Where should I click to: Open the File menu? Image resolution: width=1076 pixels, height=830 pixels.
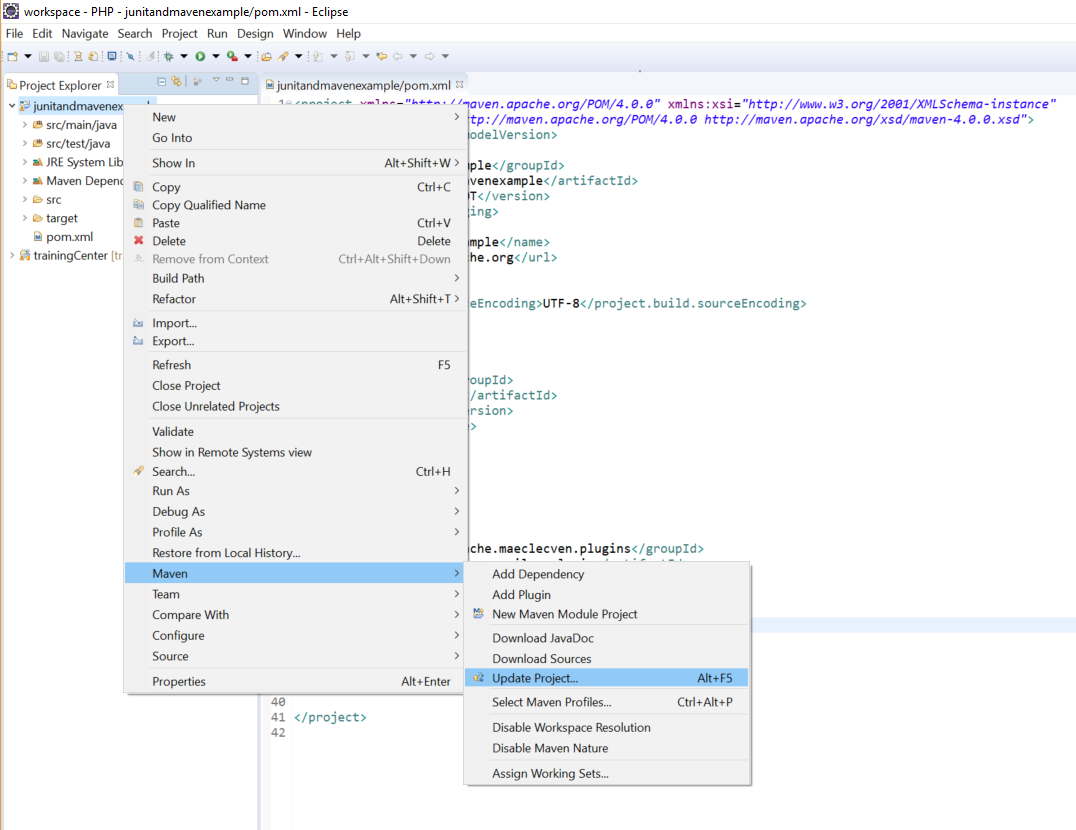tap(14, 34)
